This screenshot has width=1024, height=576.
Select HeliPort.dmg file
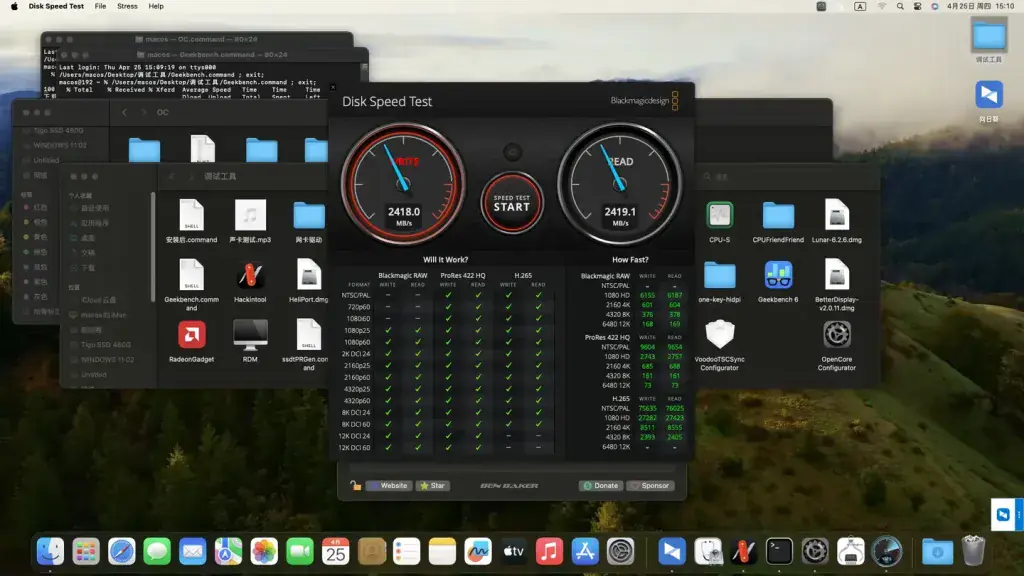pos(308,281)
